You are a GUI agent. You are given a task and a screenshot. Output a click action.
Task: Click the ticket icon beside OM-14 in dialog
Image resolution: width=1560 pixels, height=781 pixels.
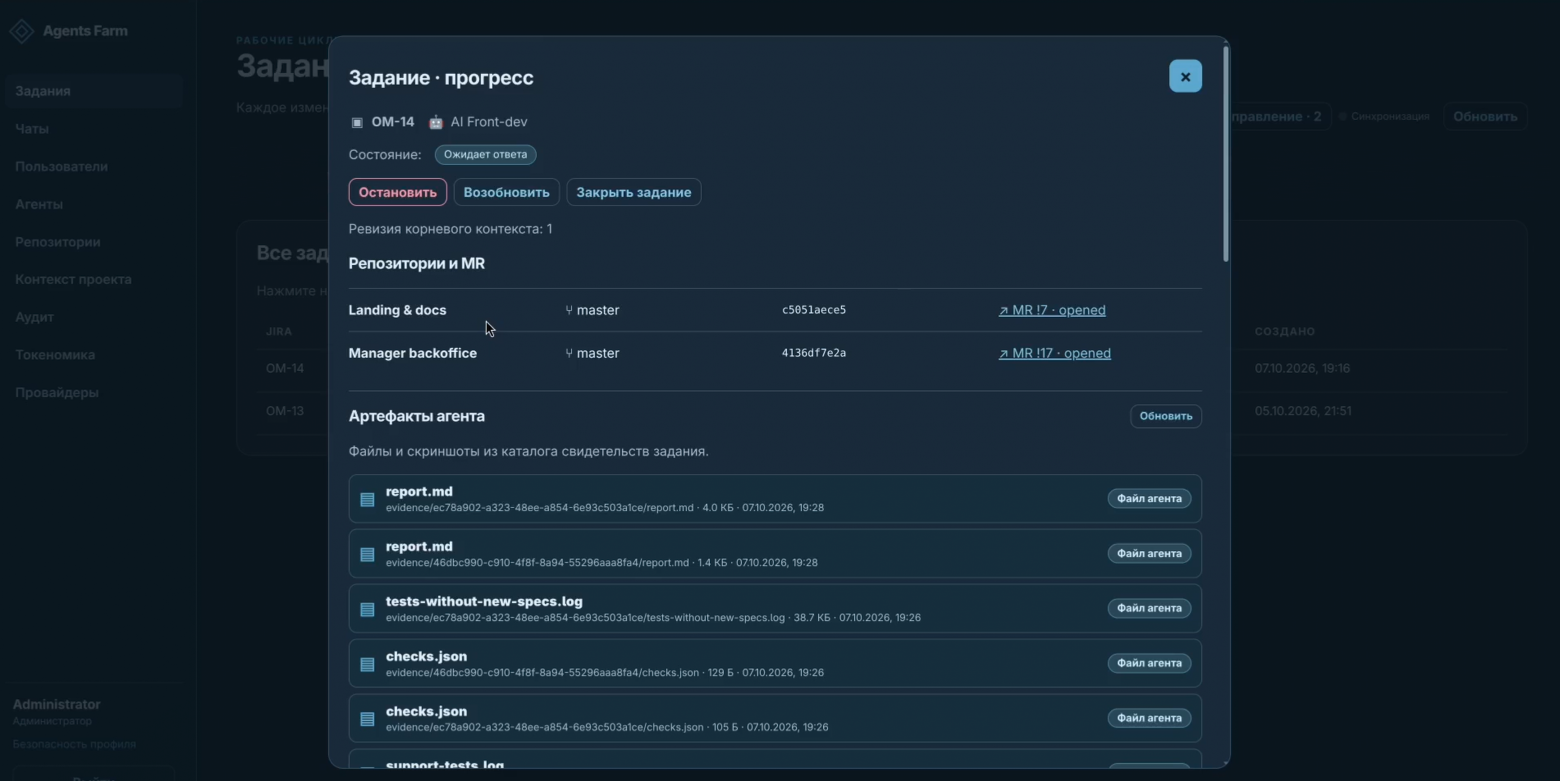[357, 122]
